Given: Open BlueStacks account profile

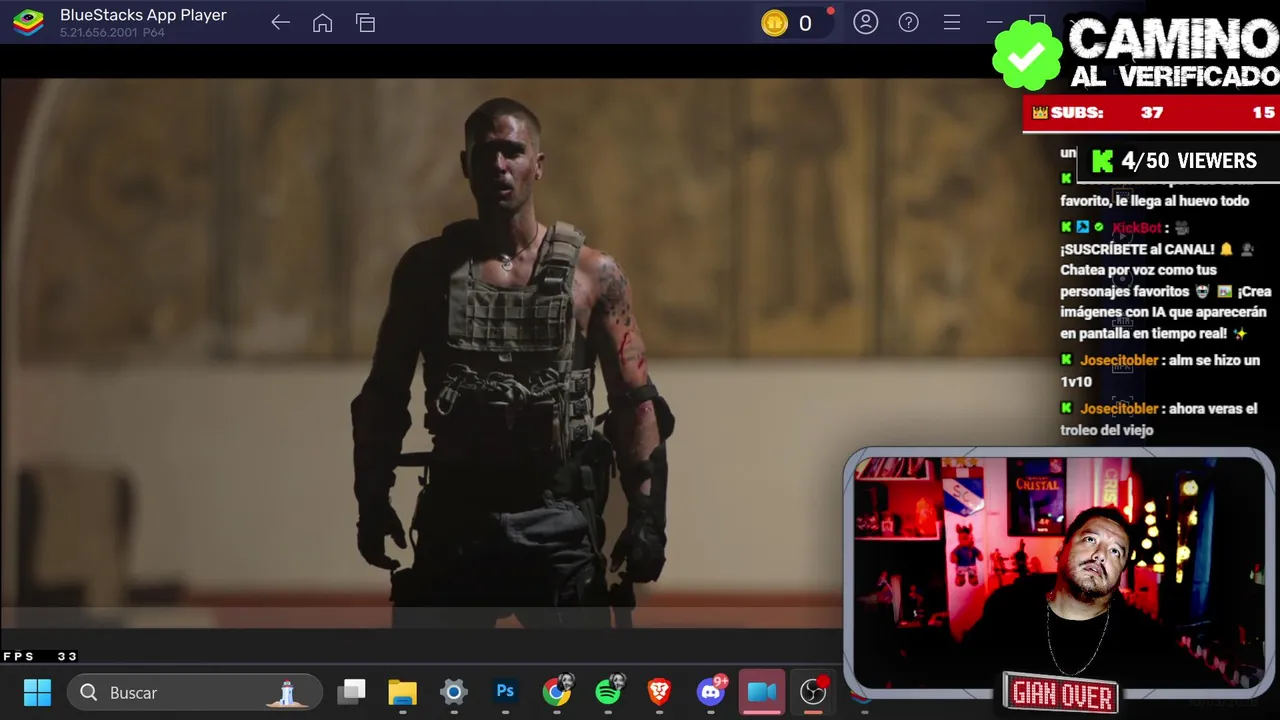Looking at the screenshot, I should click(865, 22).
